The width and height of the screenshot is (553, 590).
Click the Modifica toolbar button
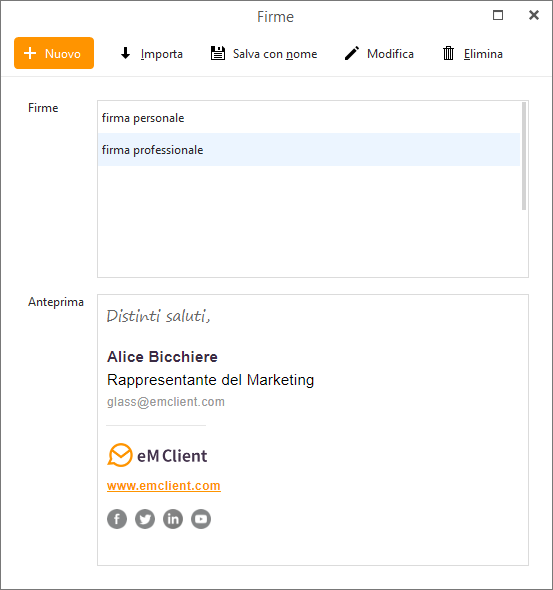[x=379, y=54]
